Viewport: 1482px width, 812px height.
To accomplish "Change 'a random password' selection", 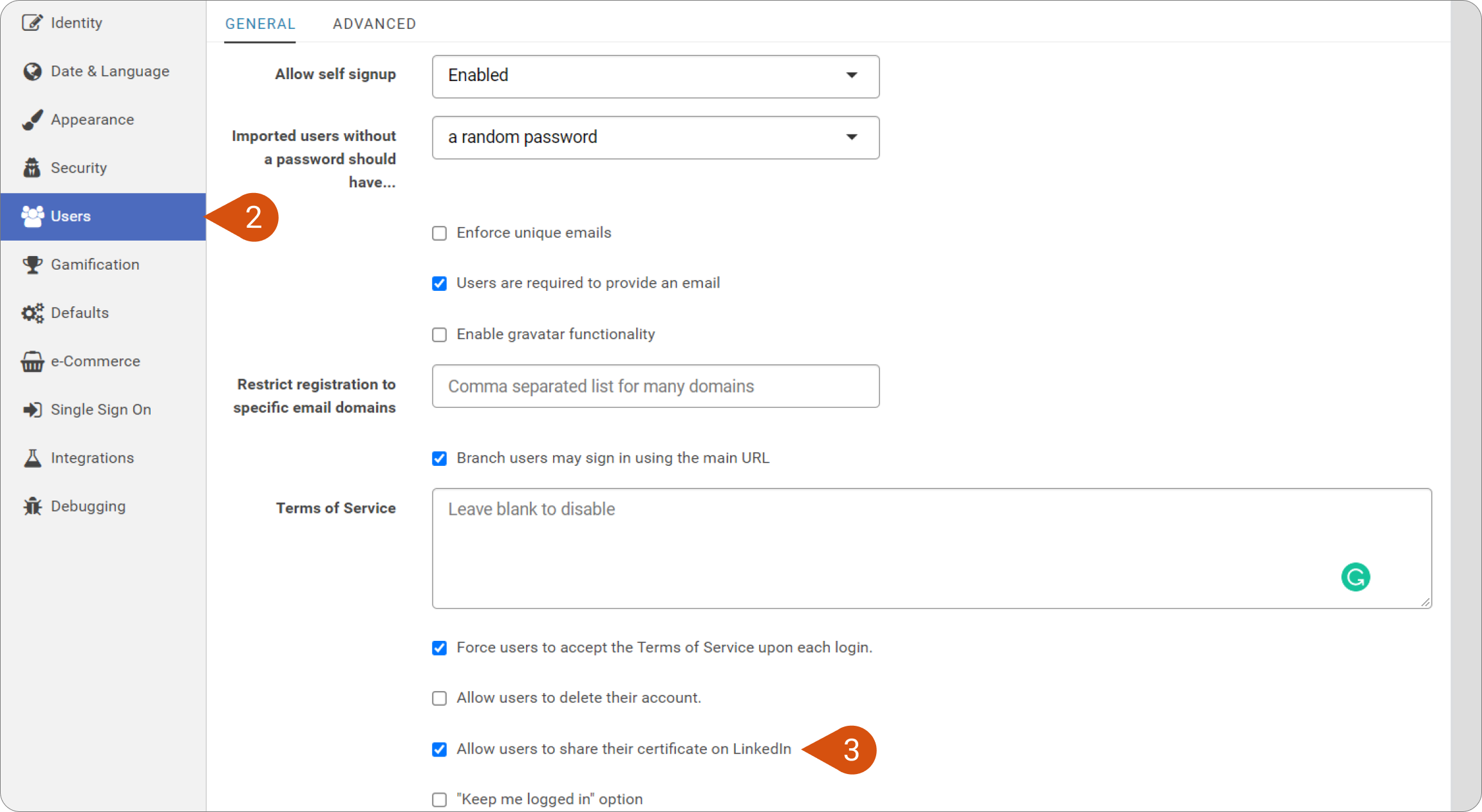I will pyautogui.click(x=655, y=137).
